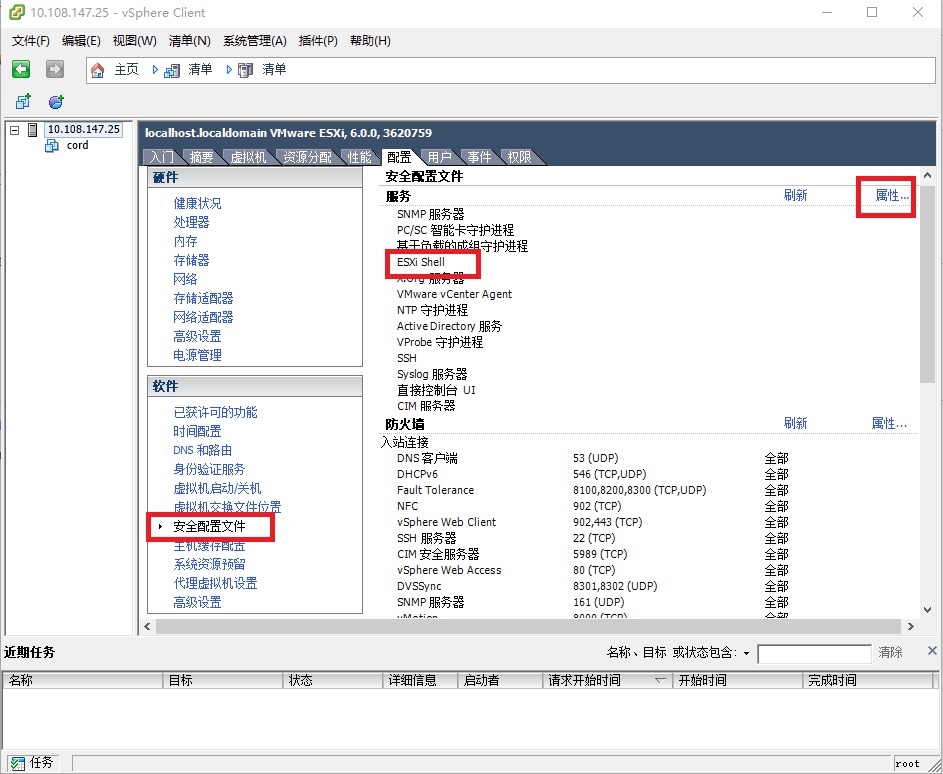Image resolution: width=943 pixels, height=774 pixels.
Task: Sort tasks by 名称 column header
Action: (82, 680)
